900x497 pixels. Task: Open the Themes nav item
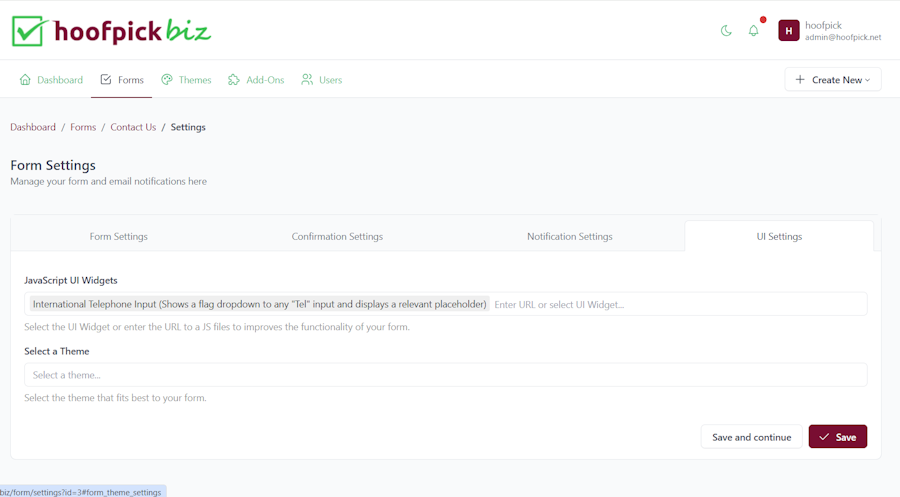pos(186,80)
